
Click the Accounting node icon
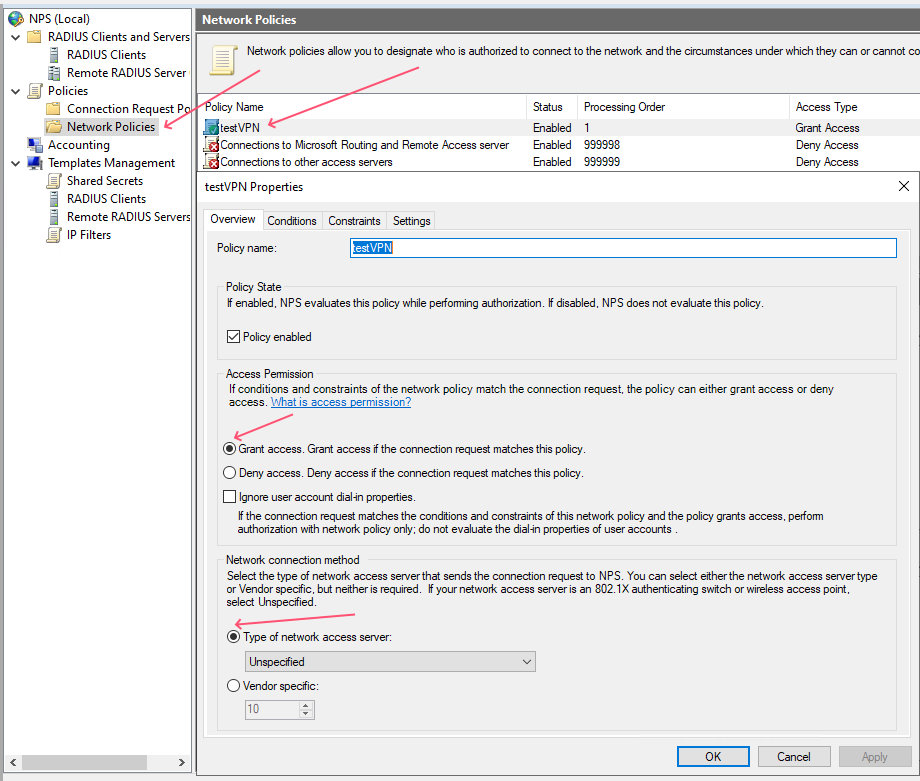tap(36, 145)
